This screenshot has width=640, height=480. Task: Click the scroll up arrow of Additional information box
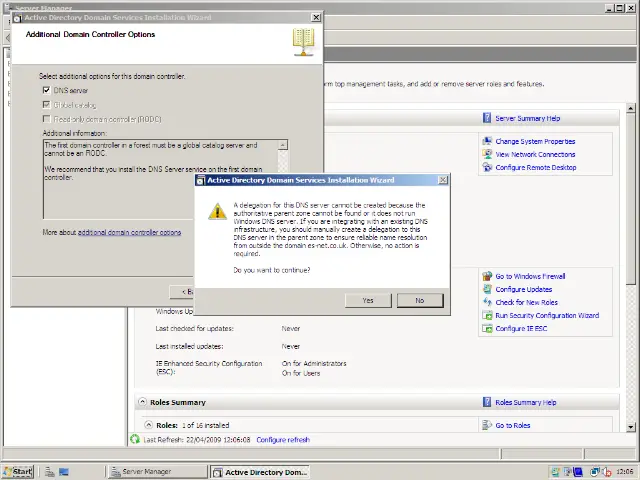pyautogui.click(x=282, y=145)
